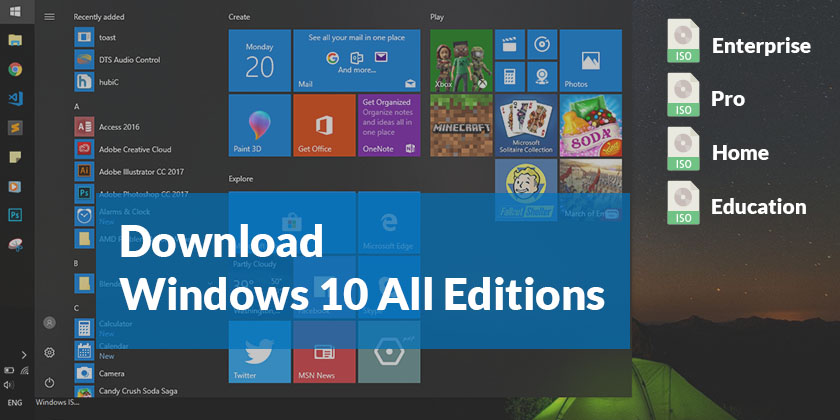Open File Explorer from the taskbar
Viewport: 840px width, 420px height.
tap(15, 40)
